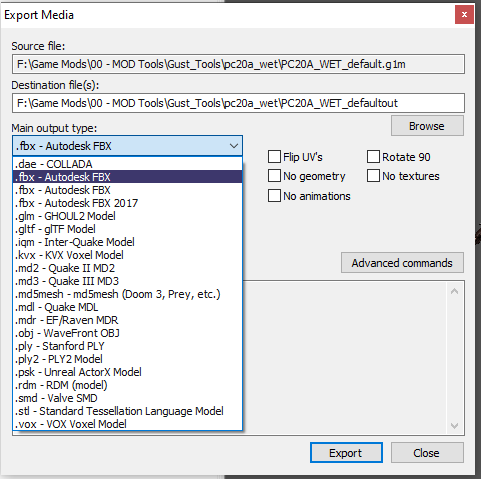This screenshot has width=481, height=479.
Task: Select .ply - Stanford PLY
Action: (127, 346)
